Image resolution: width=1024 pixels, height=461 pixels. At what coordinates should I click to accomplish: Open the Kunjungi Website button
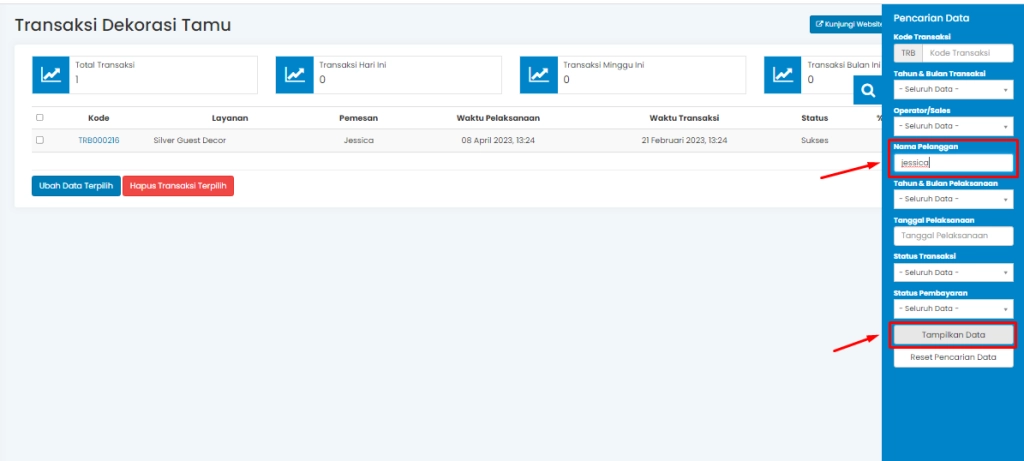[847, 24]
